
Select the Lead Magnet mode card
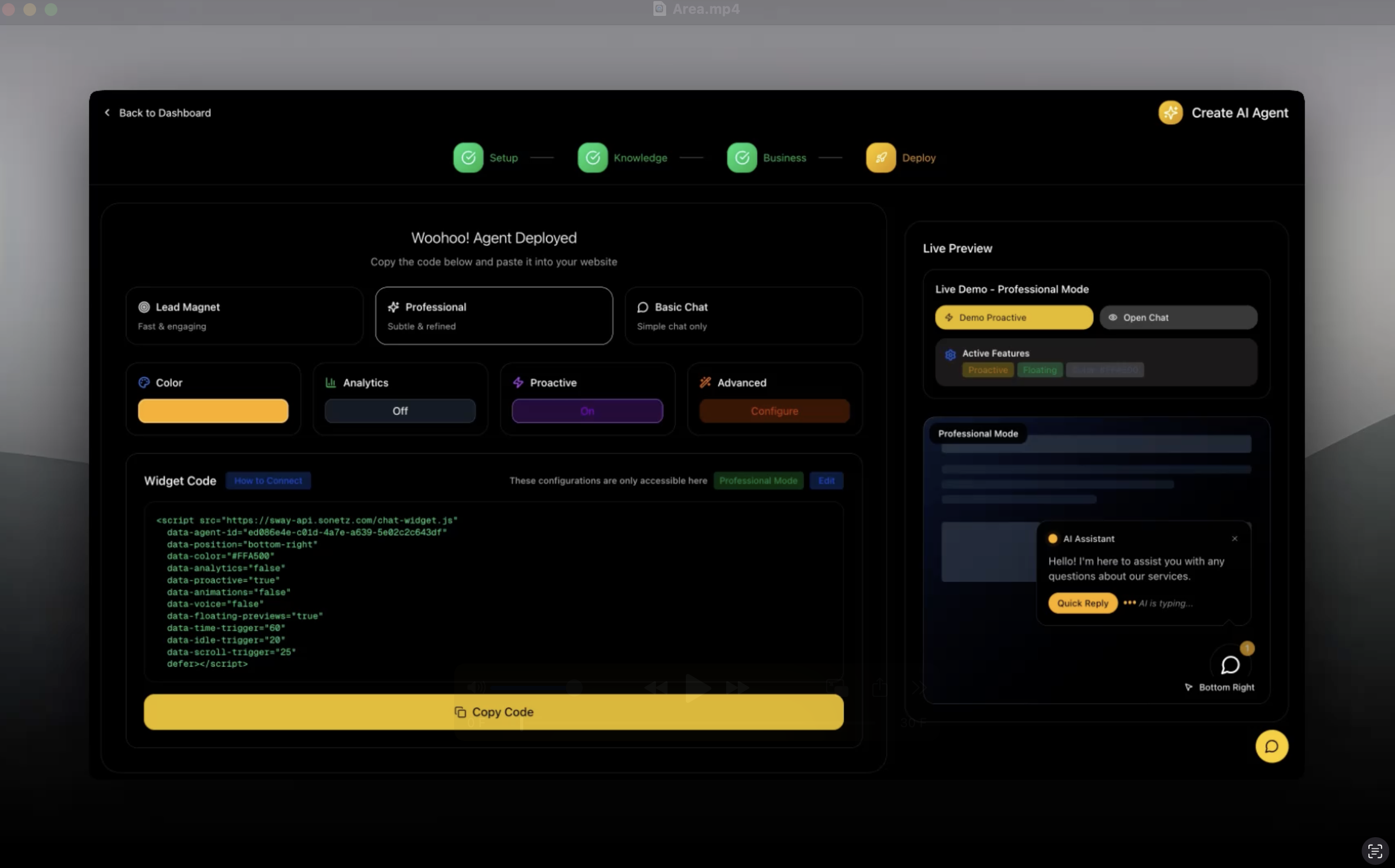click(244, 316)
